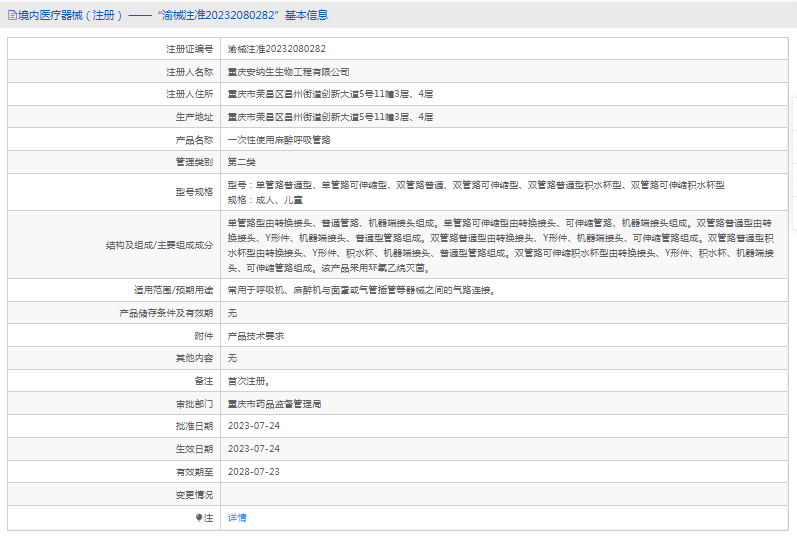797x536 pixels.
Task: Click the 变更情况 row label
Action: (x=193, y=495)
